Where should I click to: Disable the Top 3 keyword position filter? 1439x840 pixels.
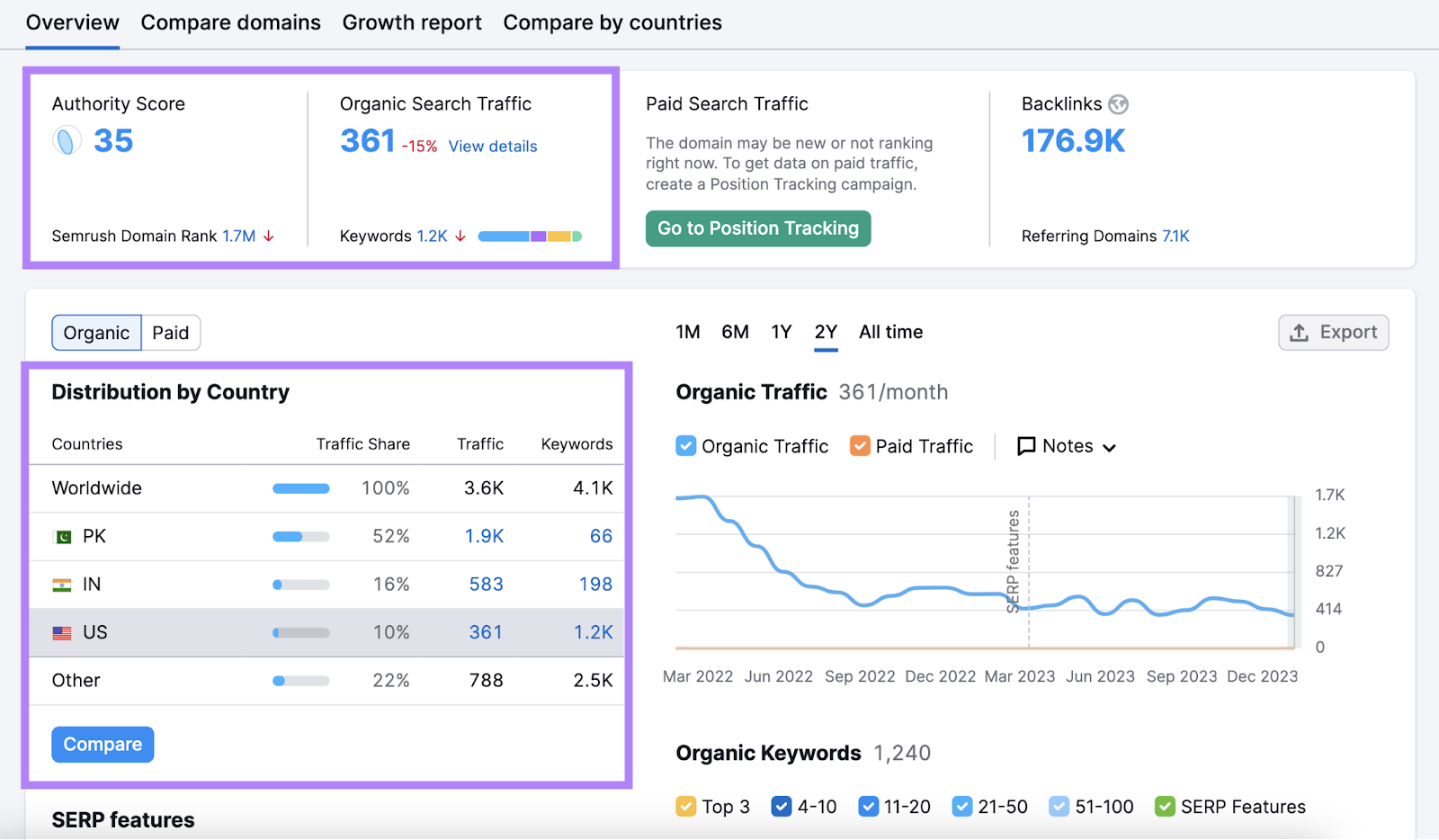click(688, 806)
